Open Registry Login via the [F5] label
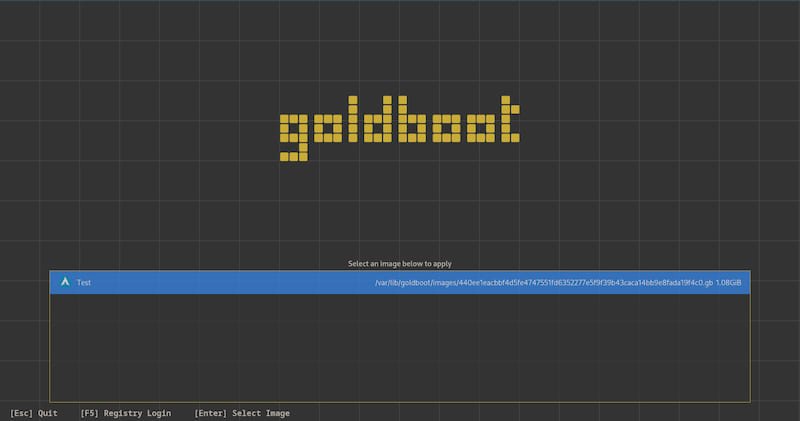 (x=125, y=413)
